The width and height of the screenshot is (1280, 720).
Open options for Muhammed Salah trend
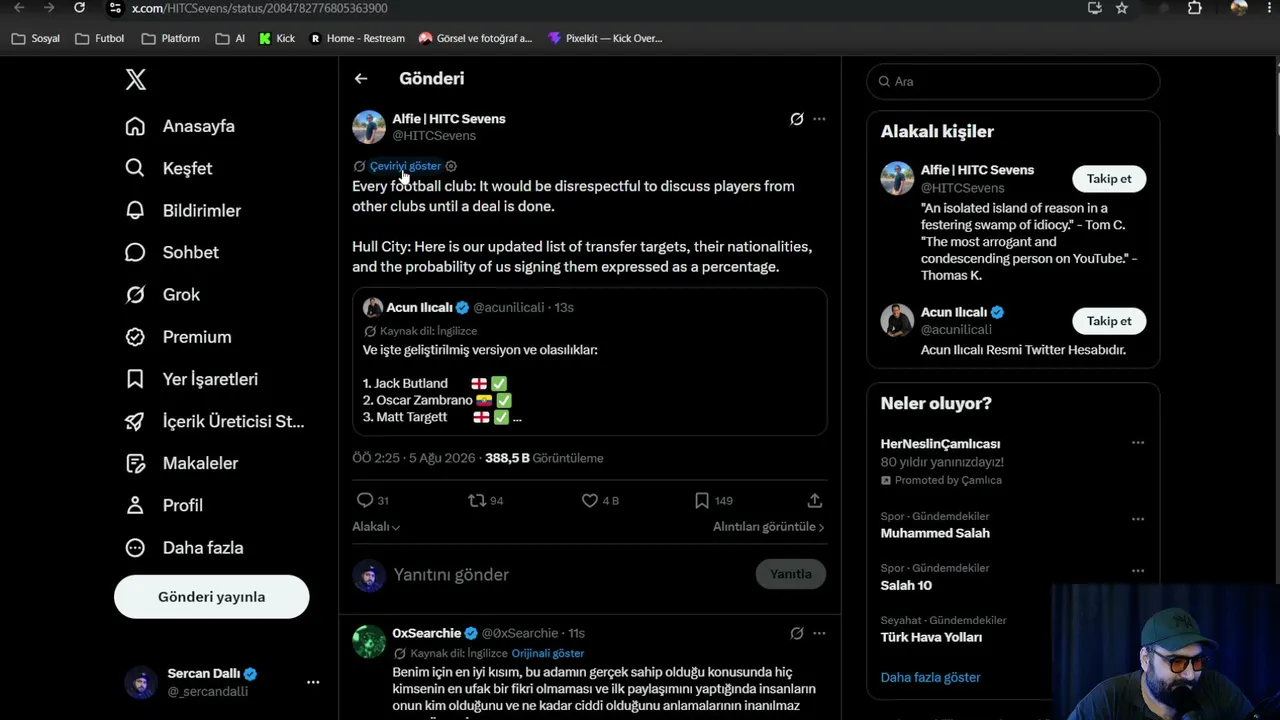[x=1138, y=519]
